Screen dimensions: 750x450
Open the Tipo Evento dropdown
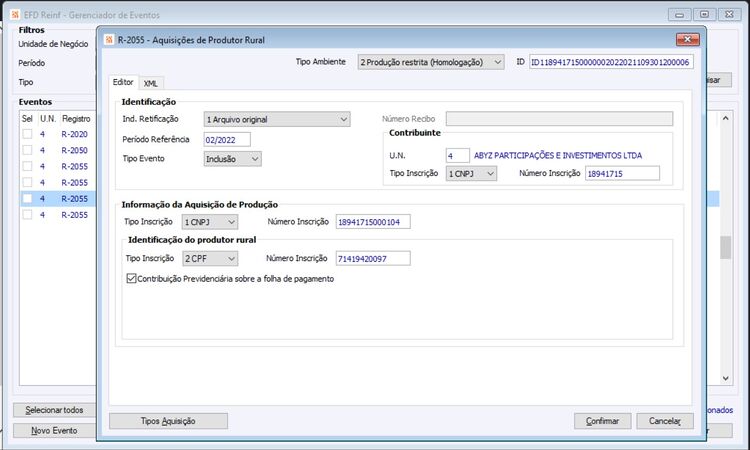pyautogui.click(x=232, y=159)
